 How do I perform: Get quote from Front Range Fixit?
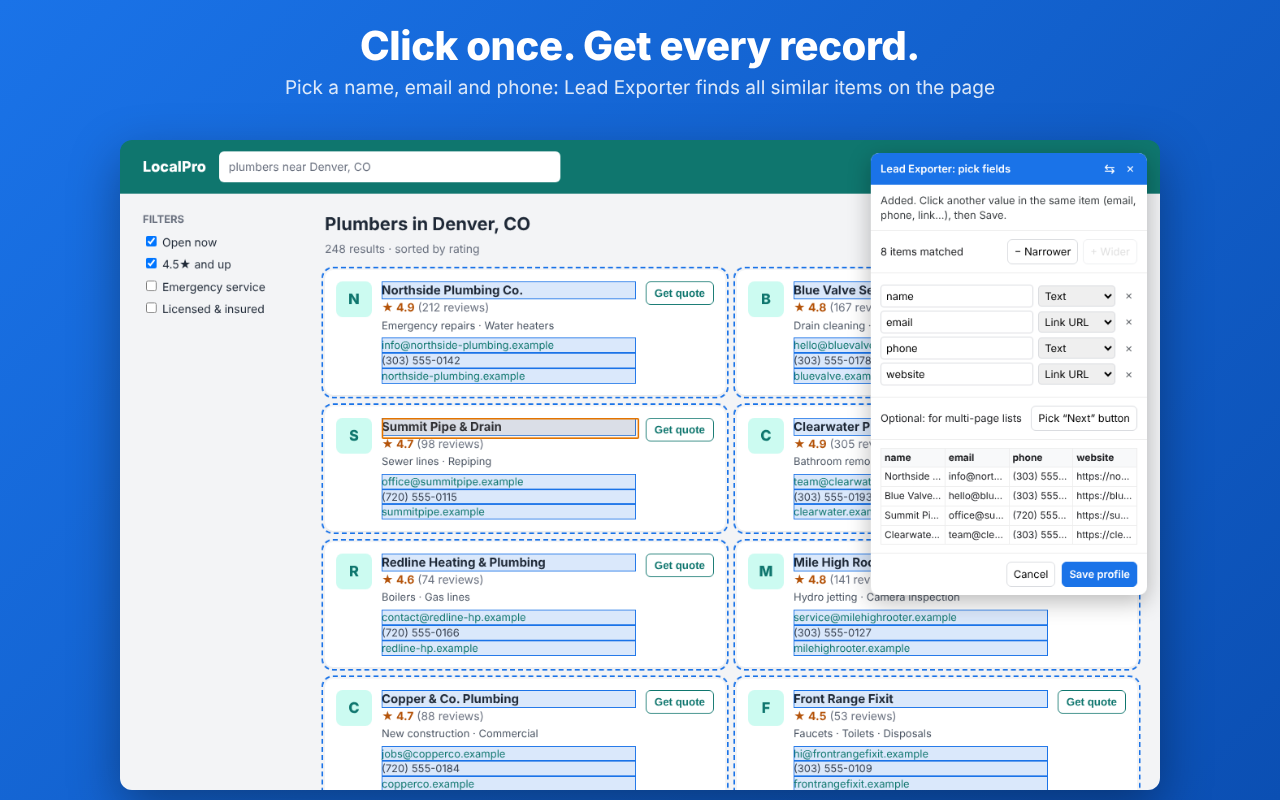tap(1091, 702)
